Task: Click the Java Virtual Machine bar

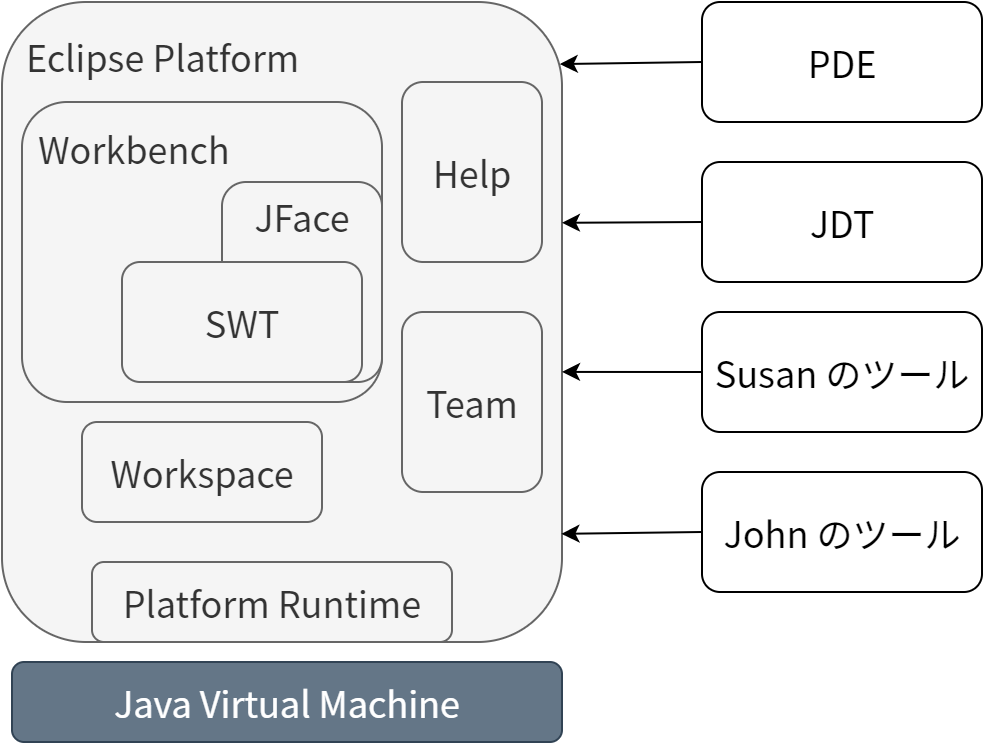Action: click(286, 703)
